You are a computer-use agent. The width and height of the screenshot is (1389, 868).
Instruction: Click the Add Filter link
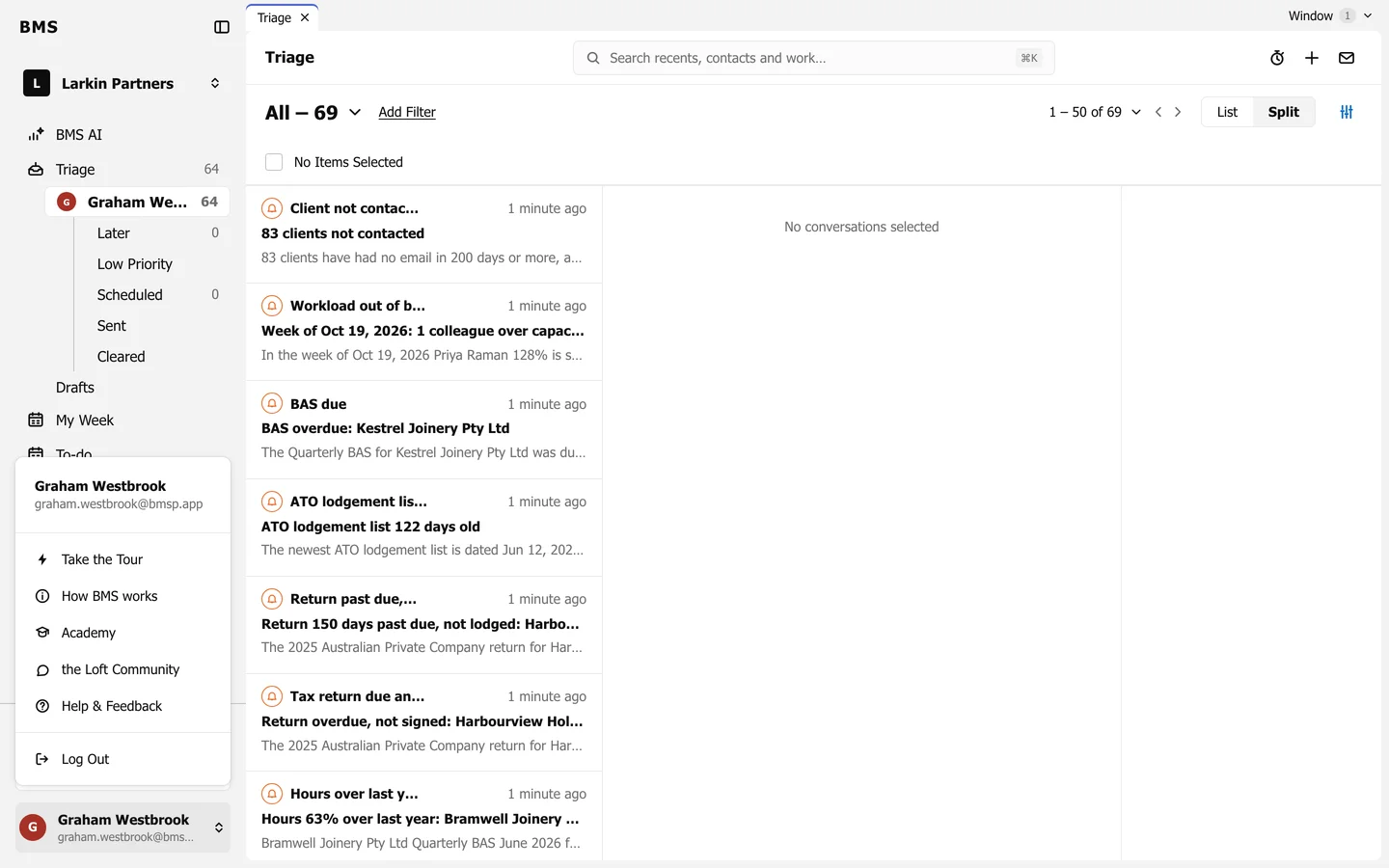[x=407, y=112]
